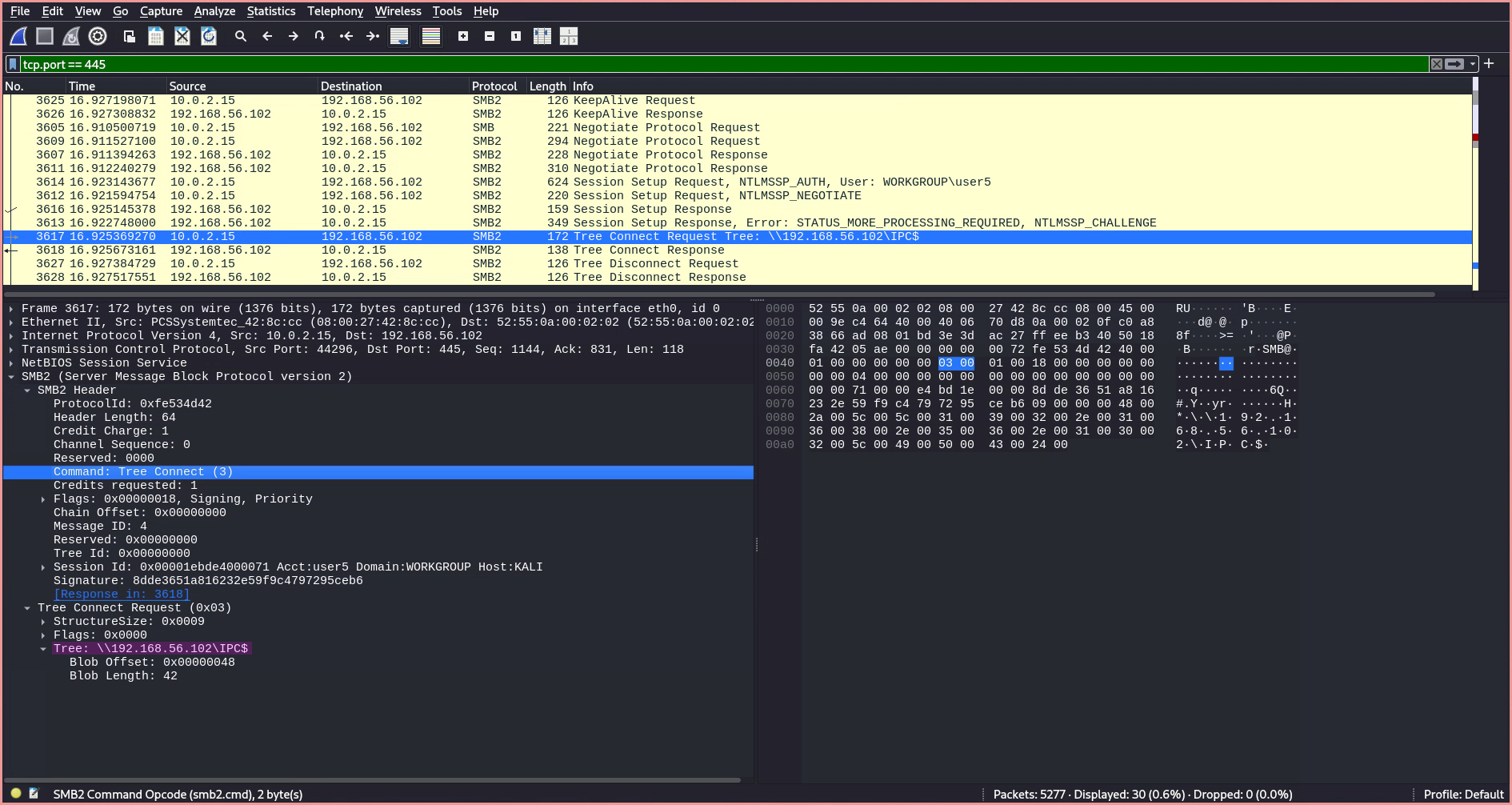This screenshot has height=805, width=1512.
Task: Add a display filter button
Action: [x=1489, y=63]
